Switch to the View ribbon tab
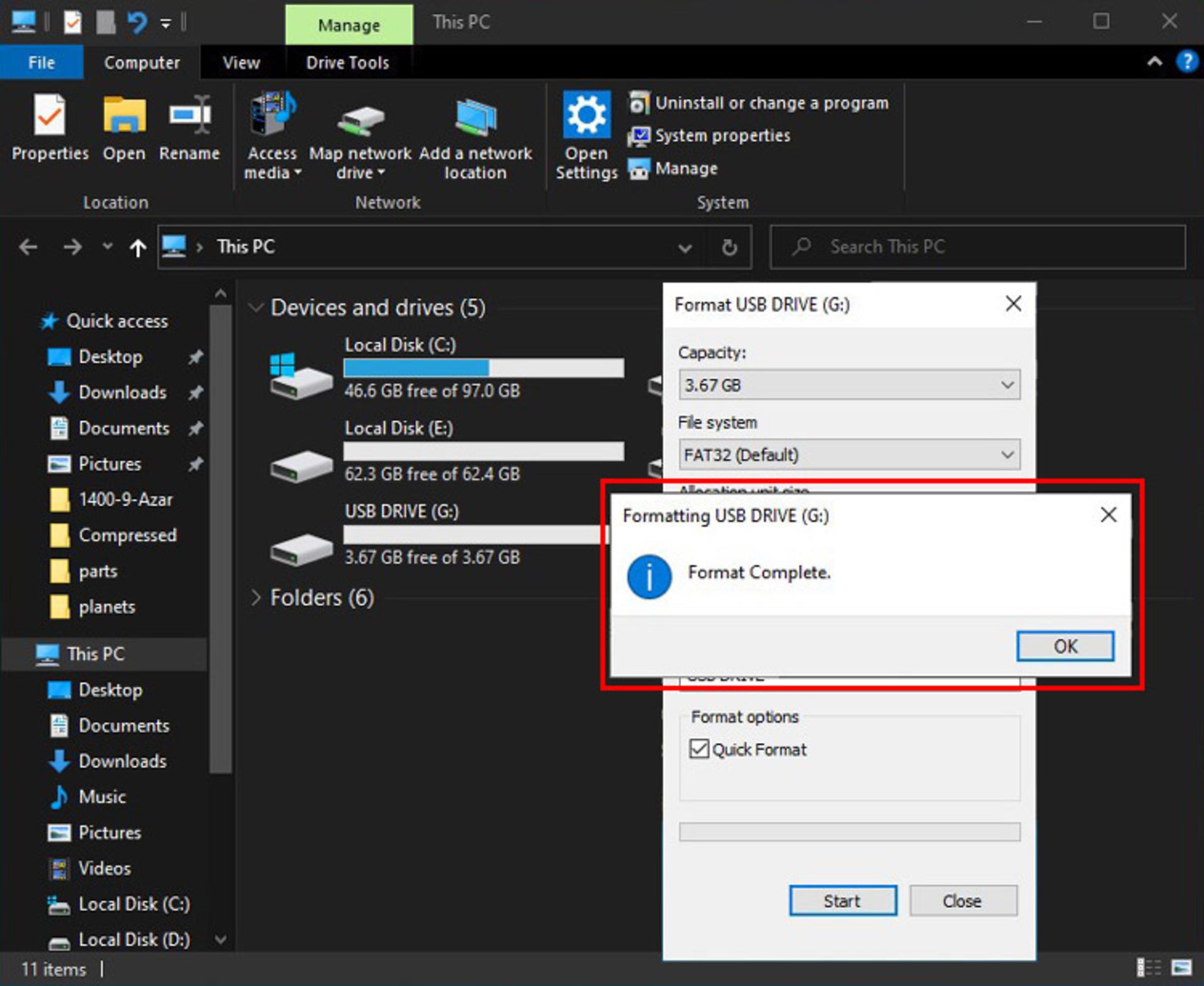Viewport: 1204px width, 986px height. point(241,63)
